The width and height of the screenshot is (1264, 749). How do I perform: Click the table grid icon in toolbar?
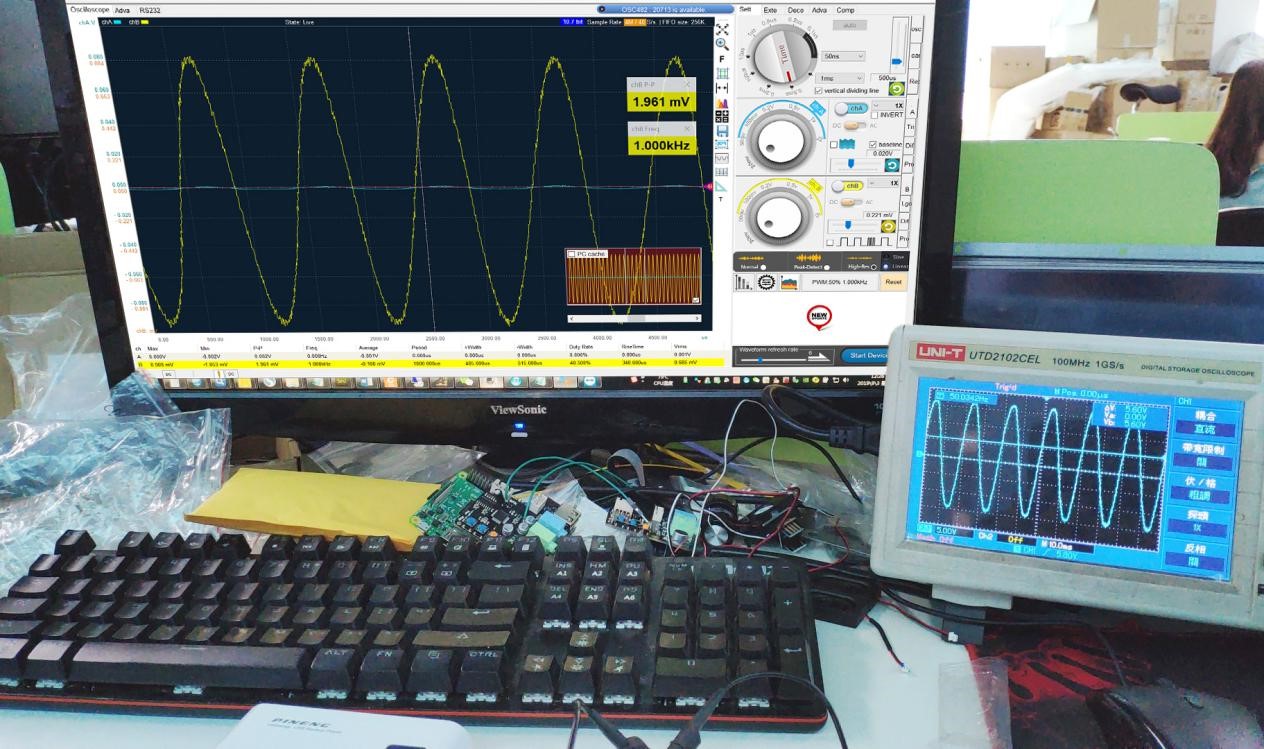[722, 172]
